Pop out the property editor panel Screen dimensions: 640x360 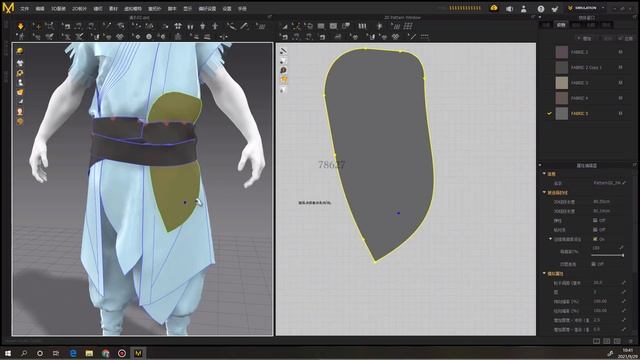(635, 165)
